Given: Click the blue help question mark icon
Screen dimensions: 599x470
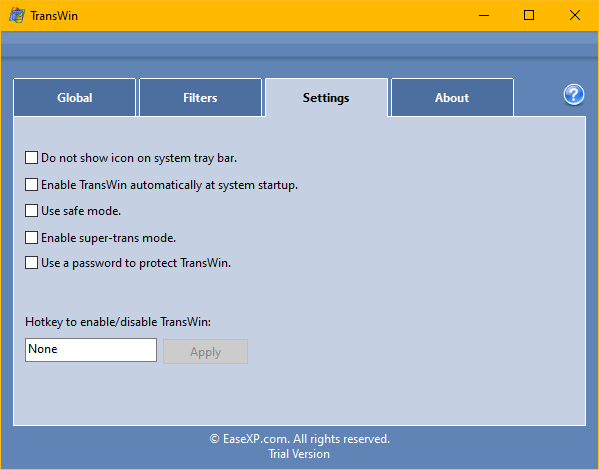Looking at the screenshot, I should (573, 94).
